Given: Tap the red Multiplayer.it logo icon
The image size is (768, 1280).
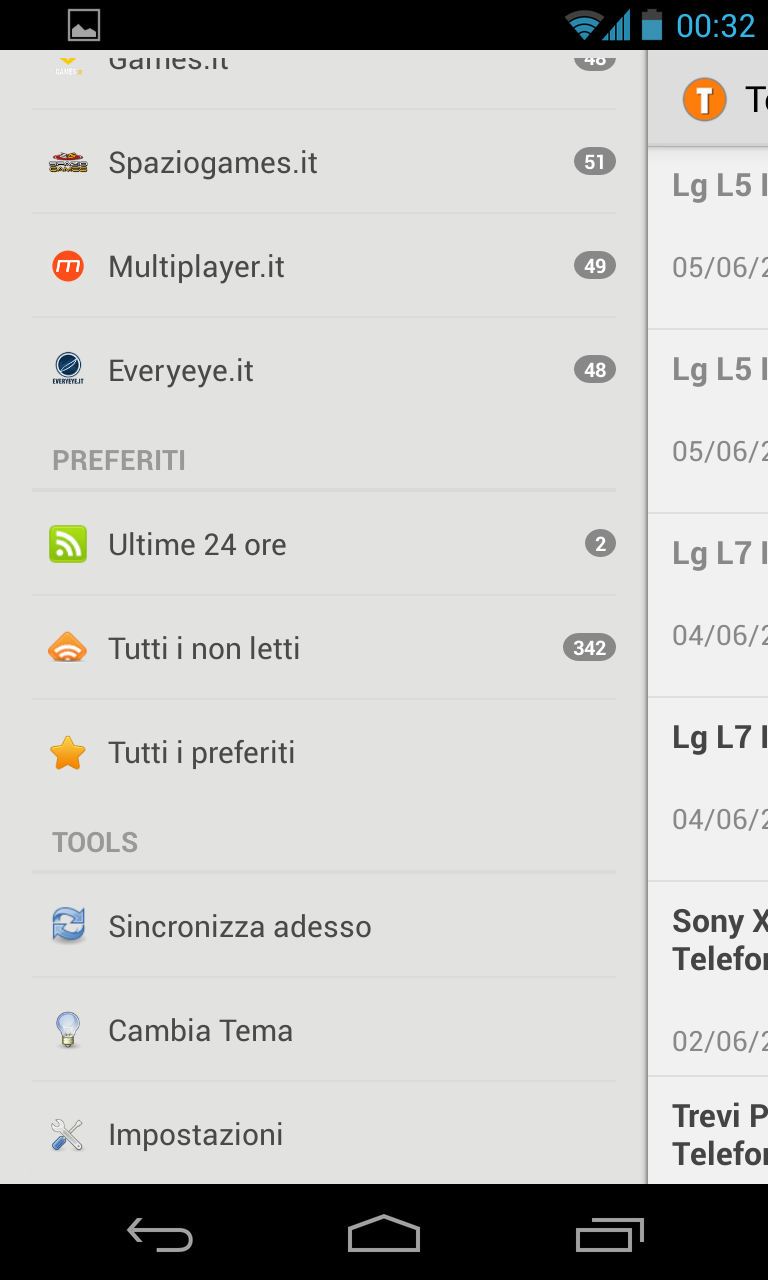Looking at the screenshot, I should 68,266.
